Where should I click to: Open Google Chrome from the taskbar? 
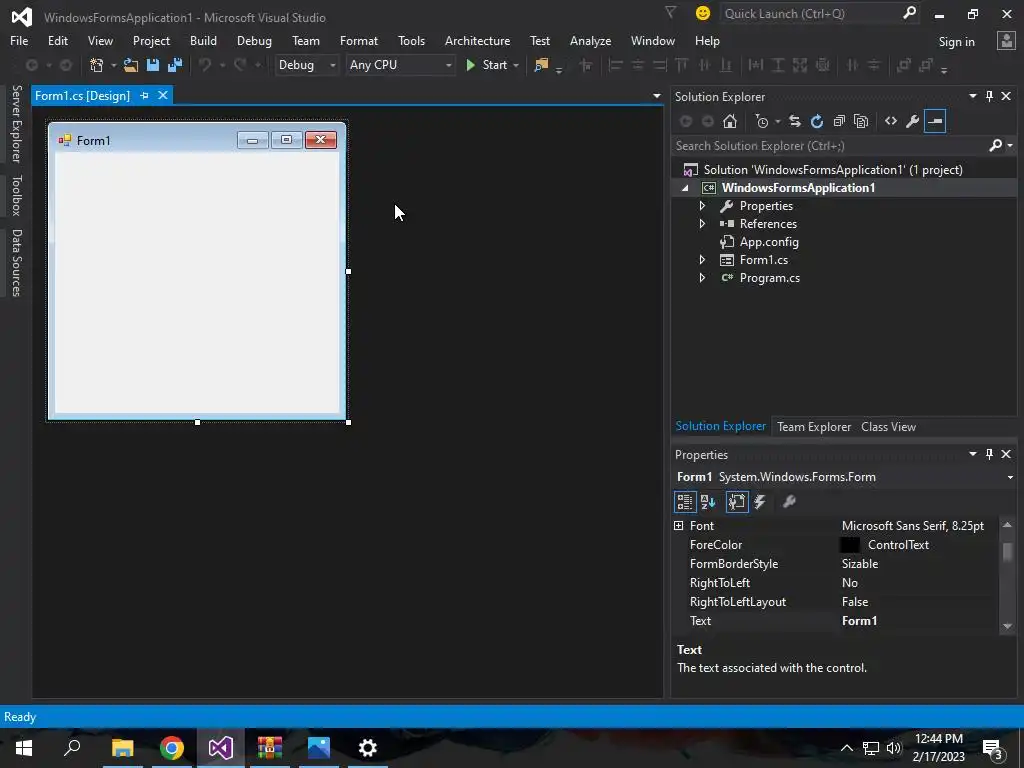click(x=172, y=748)
